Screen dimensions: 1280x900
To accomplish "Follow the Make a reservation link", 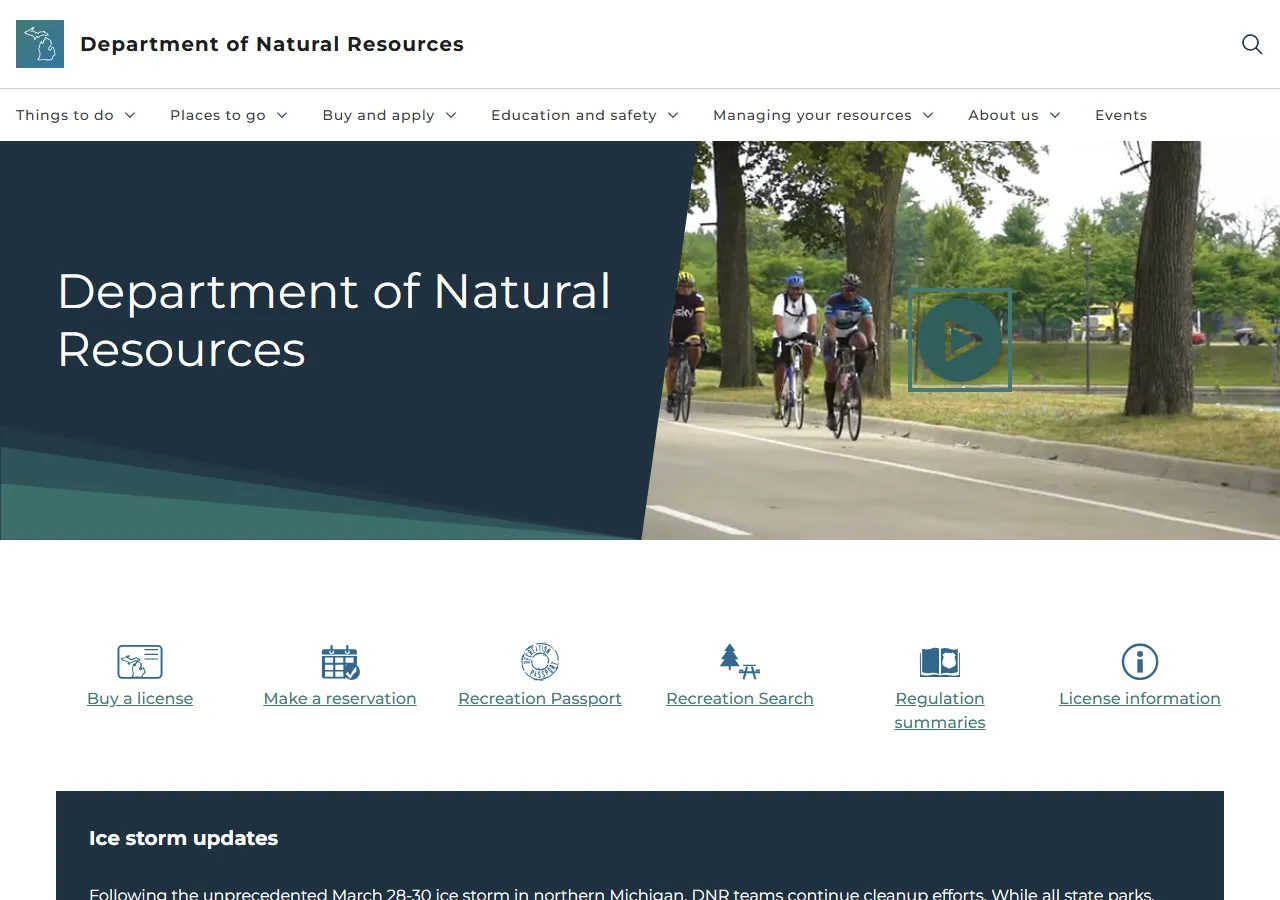I will click(340, 698).
